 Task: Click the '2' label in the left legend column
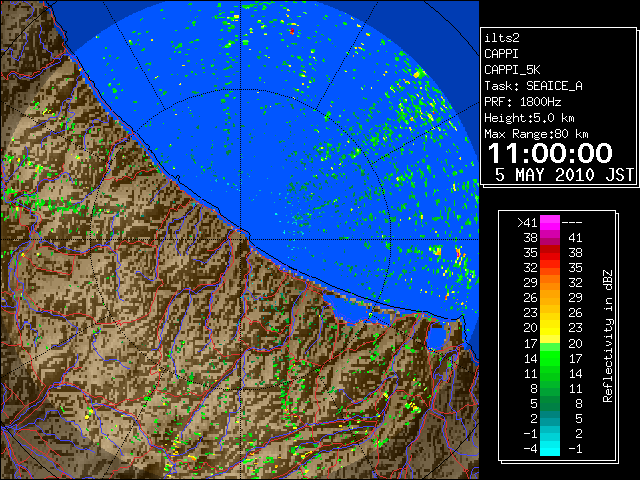(533, 418)
